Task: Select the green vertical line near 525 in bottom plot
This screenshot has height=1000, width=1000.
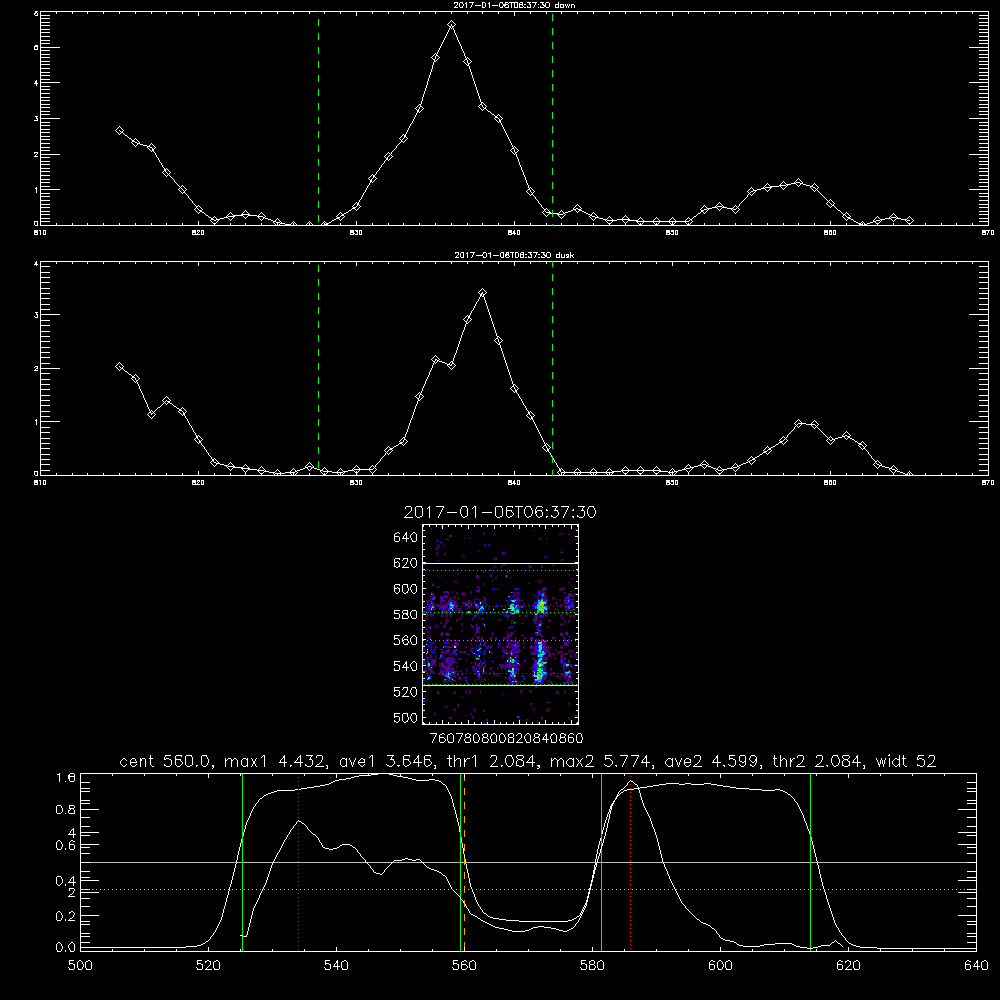Action: click(242, 862)
